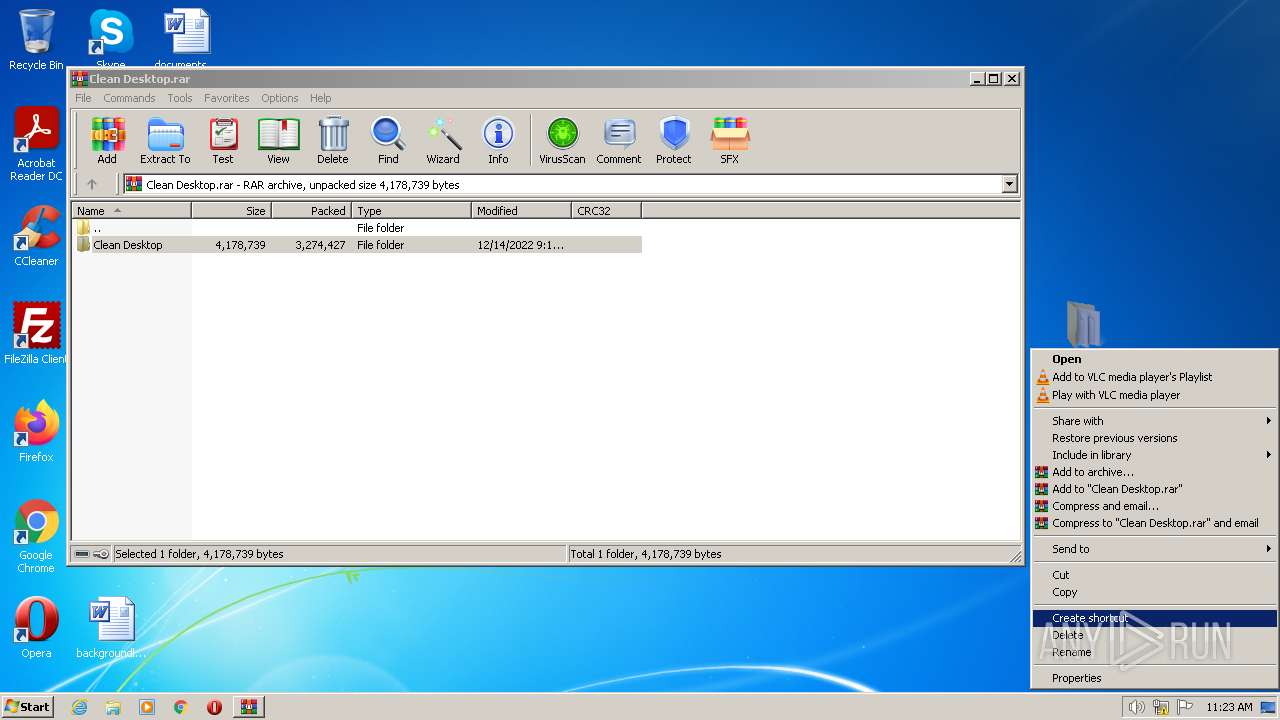The image size is (1280, 720).
Task: Click the Delete trash can toolbar icon
Action: coord(333,140)
